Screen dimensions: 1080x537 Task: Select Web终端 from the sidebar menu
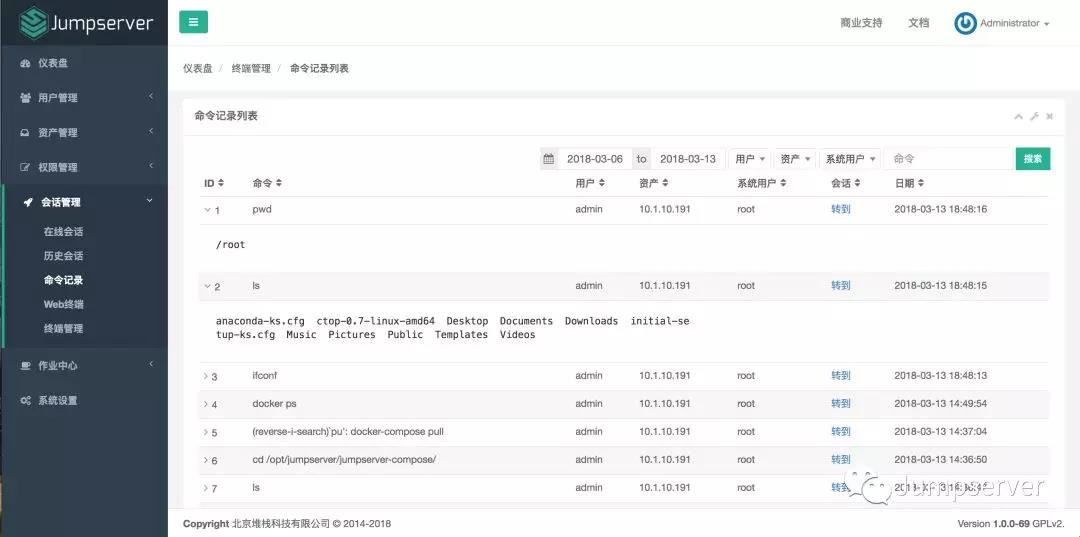pyautogui.click(x=63, y=304)
